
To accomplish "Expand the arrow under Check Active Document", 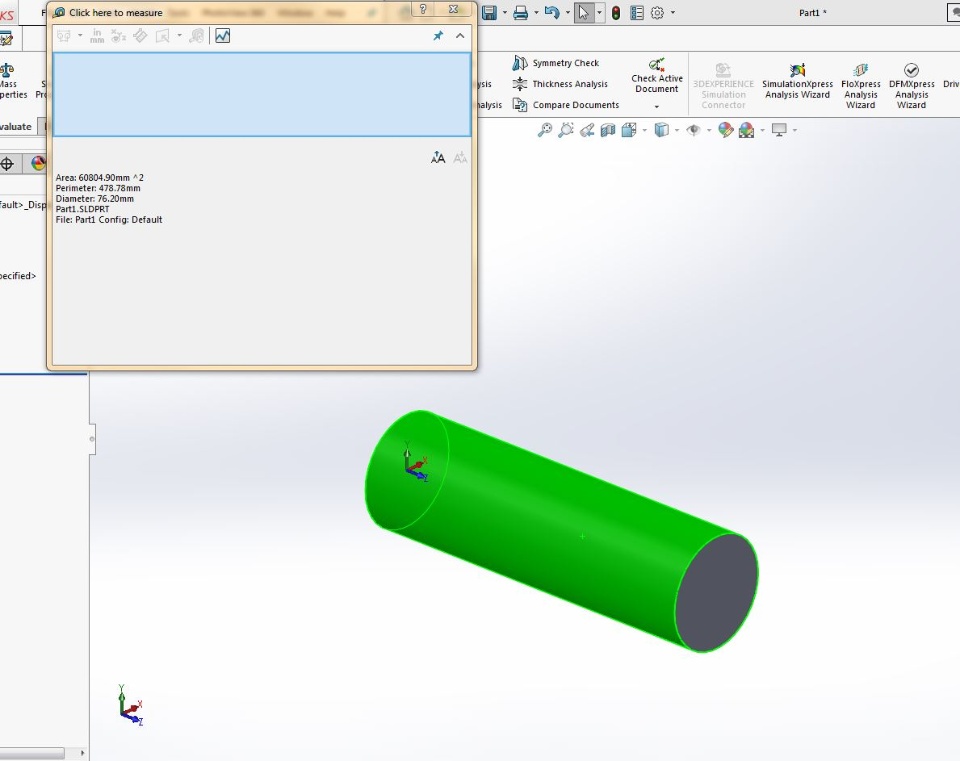I will 657,107.
